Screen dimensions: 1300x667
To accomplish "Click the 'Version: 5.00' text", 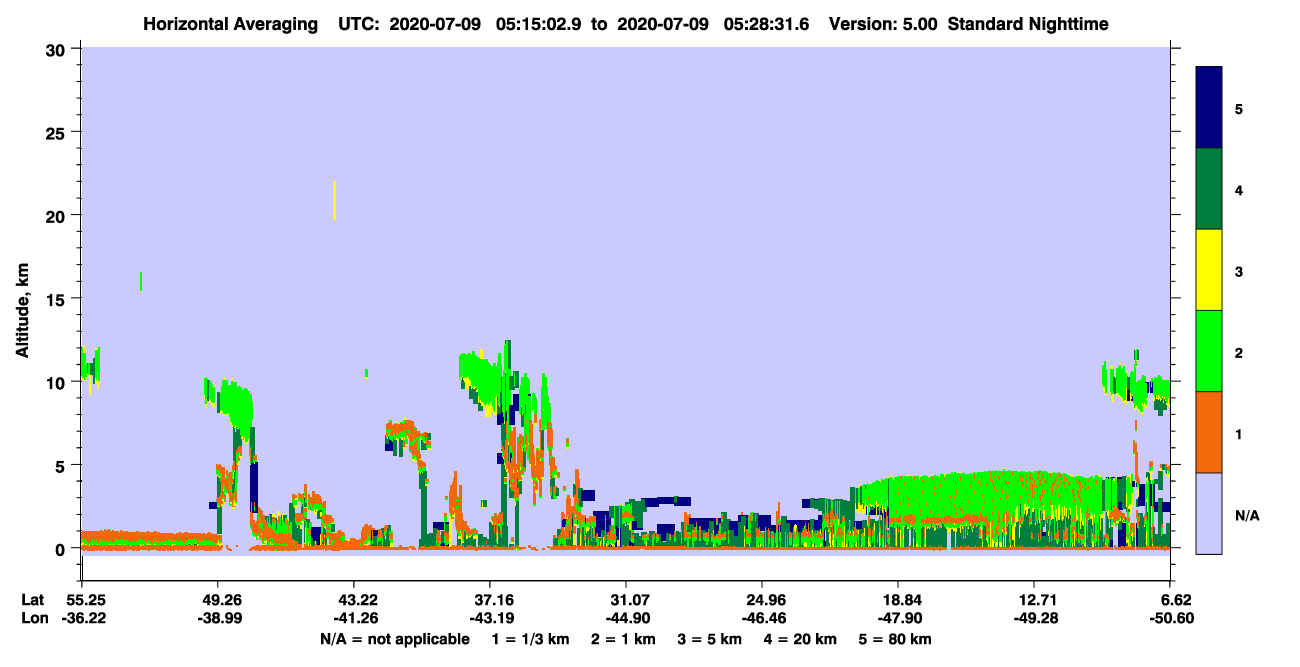I will pyautogui.click(x=883, y=23).
